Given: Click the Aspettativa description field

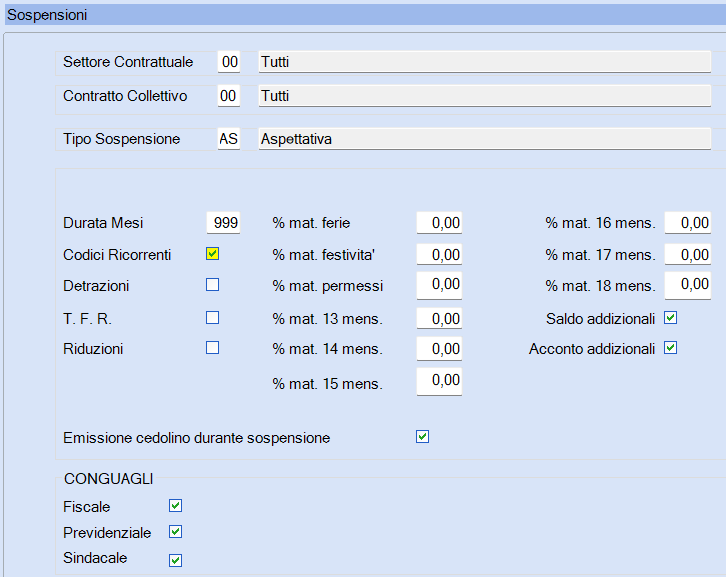Looking at the screenshot, I should point(485,139).
